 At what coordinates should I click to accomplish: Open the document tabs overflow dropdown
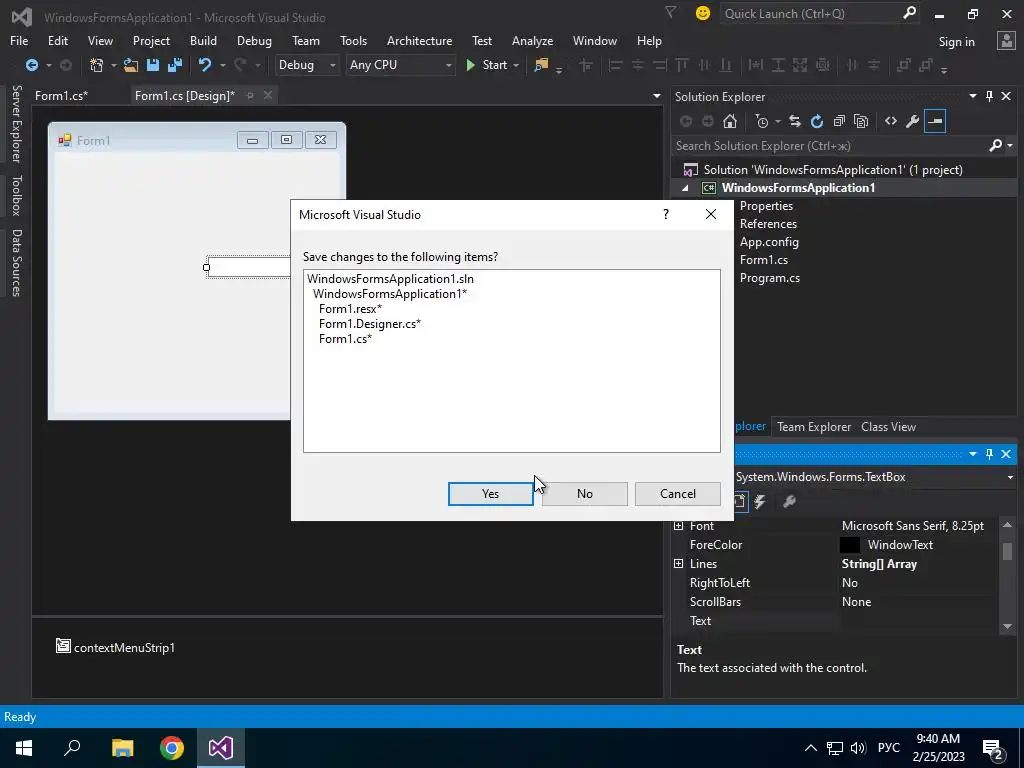[x=656, y=96]
